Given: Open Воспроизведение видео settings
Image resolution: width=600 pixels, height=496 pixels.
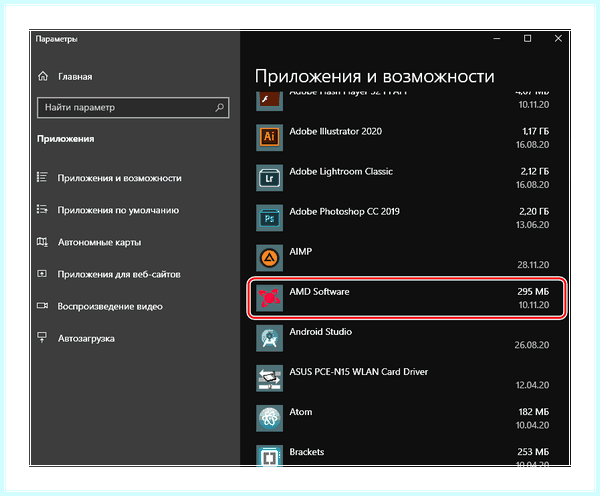Looking at the screenshot, I should 110,307.
